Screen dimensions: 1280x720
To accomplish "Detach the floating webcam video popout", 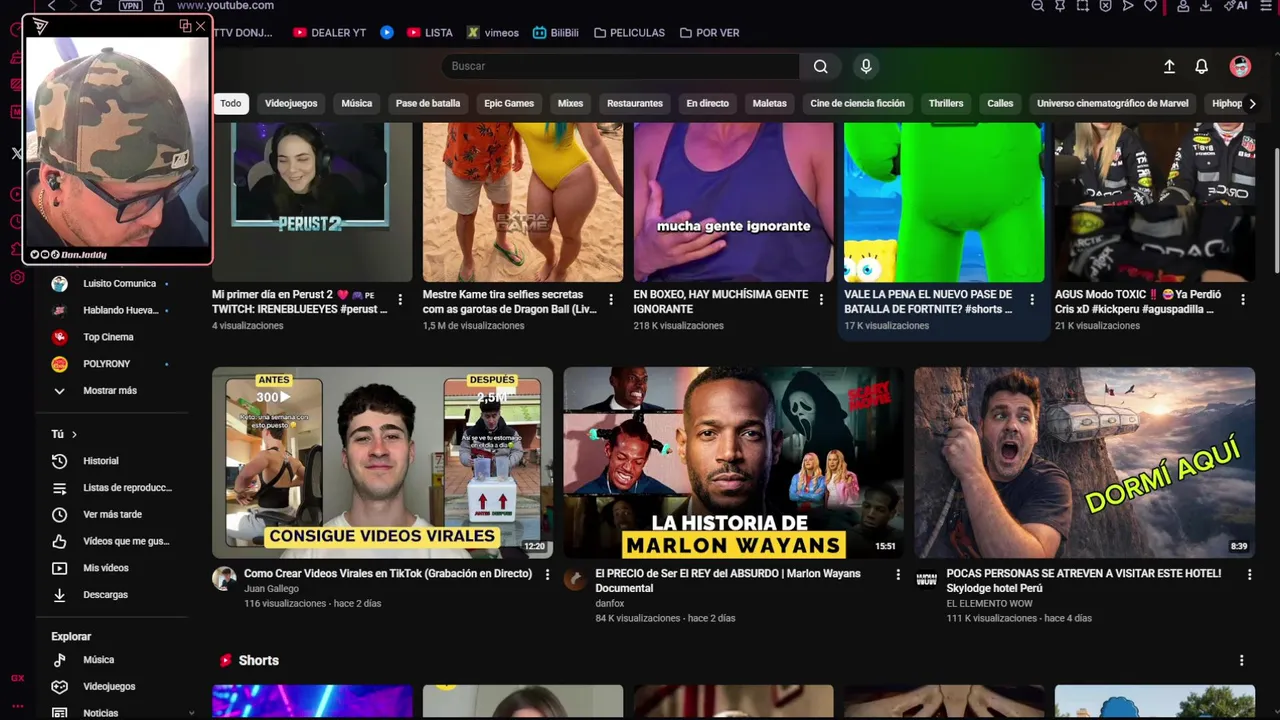I will [185, 26].
